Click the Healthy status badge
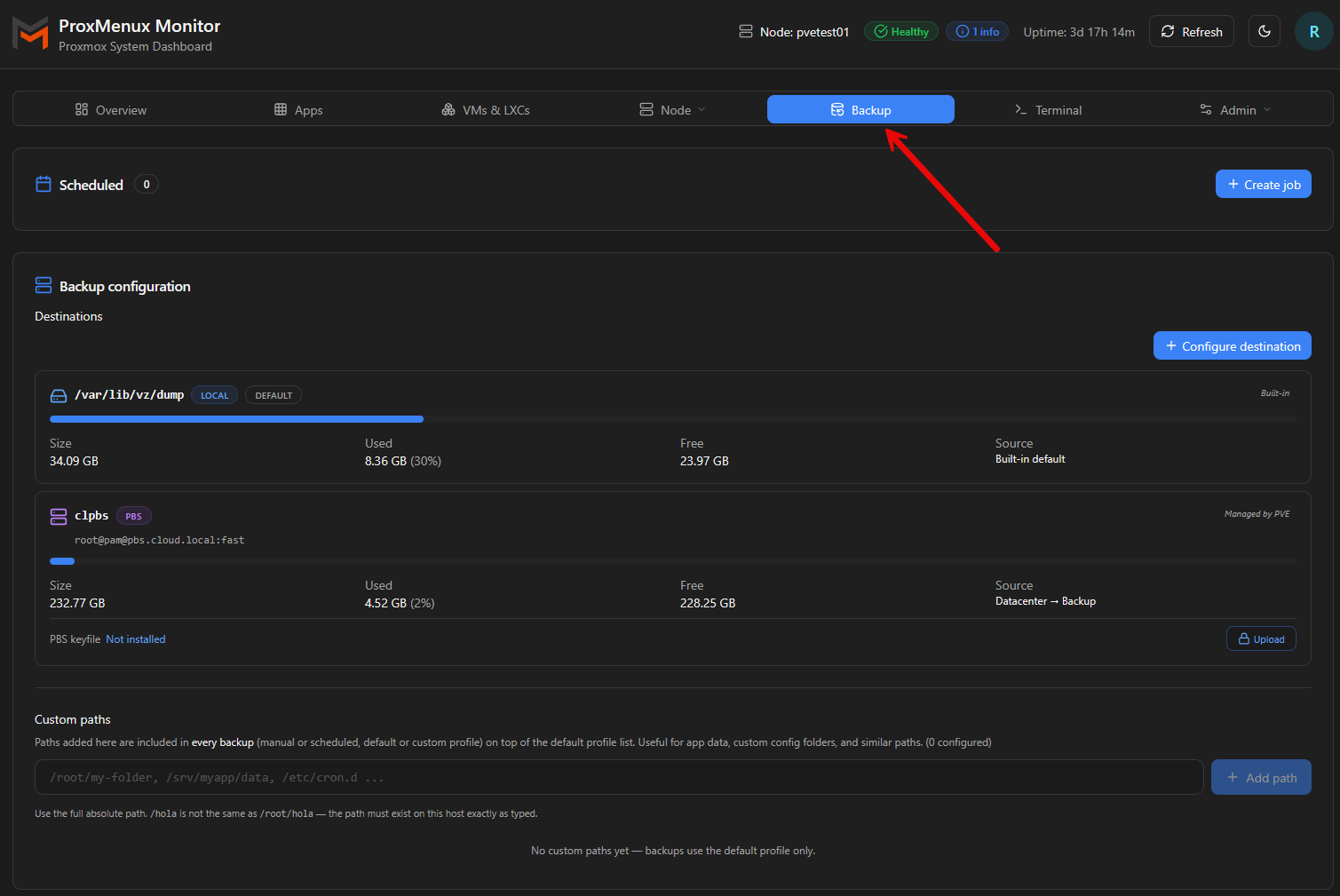The height and width of the screenshot is (896, 1340). (x=901, y=31)
